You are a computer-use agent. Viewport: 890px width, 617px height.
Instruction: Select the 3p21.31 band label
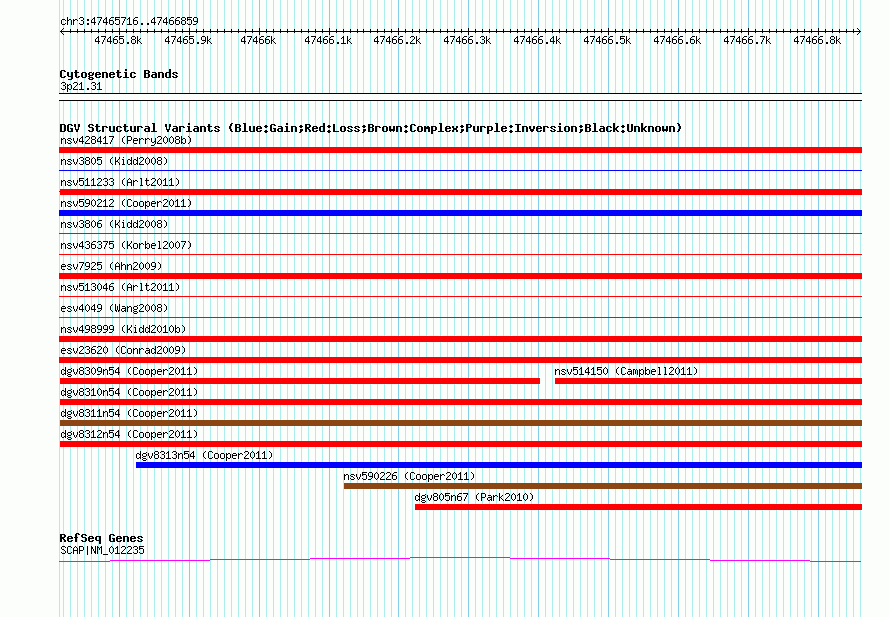click(x=81, y=86)
